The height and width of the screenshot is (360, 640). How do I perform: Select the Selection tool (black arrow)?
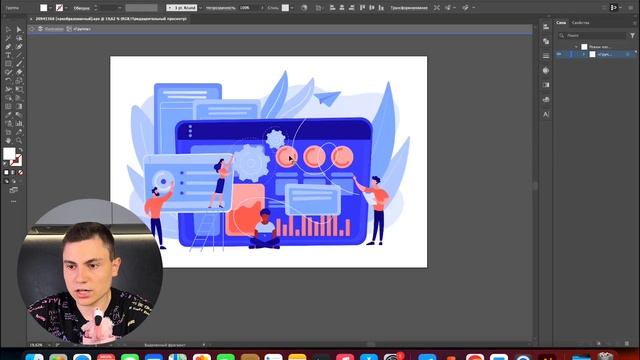coord(8,29)
